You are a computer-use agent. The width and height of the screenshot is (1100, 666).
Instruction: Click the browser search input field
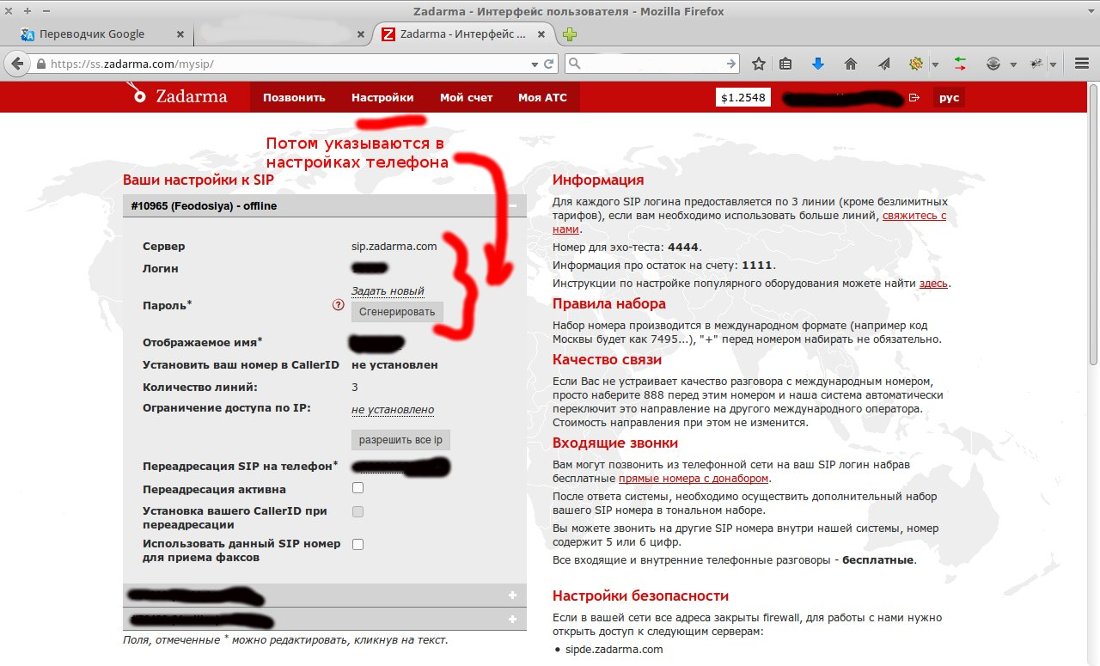tap(652, 64)
